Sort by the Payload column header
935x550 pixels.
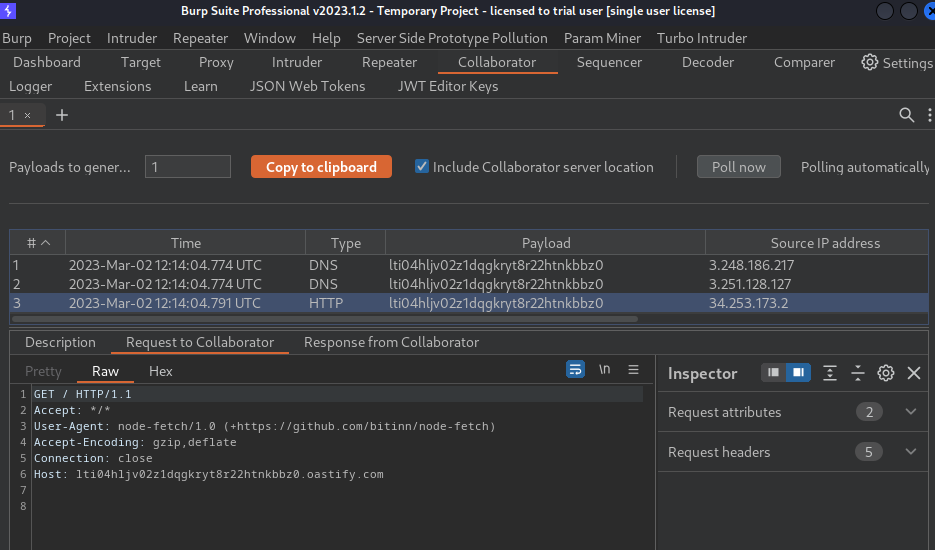click(x=546, y=243)
